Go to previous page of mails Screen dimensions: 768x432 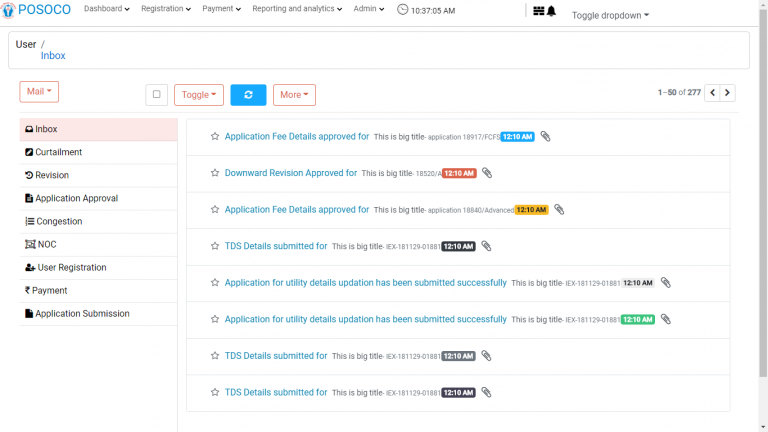[x=712, y=93]
